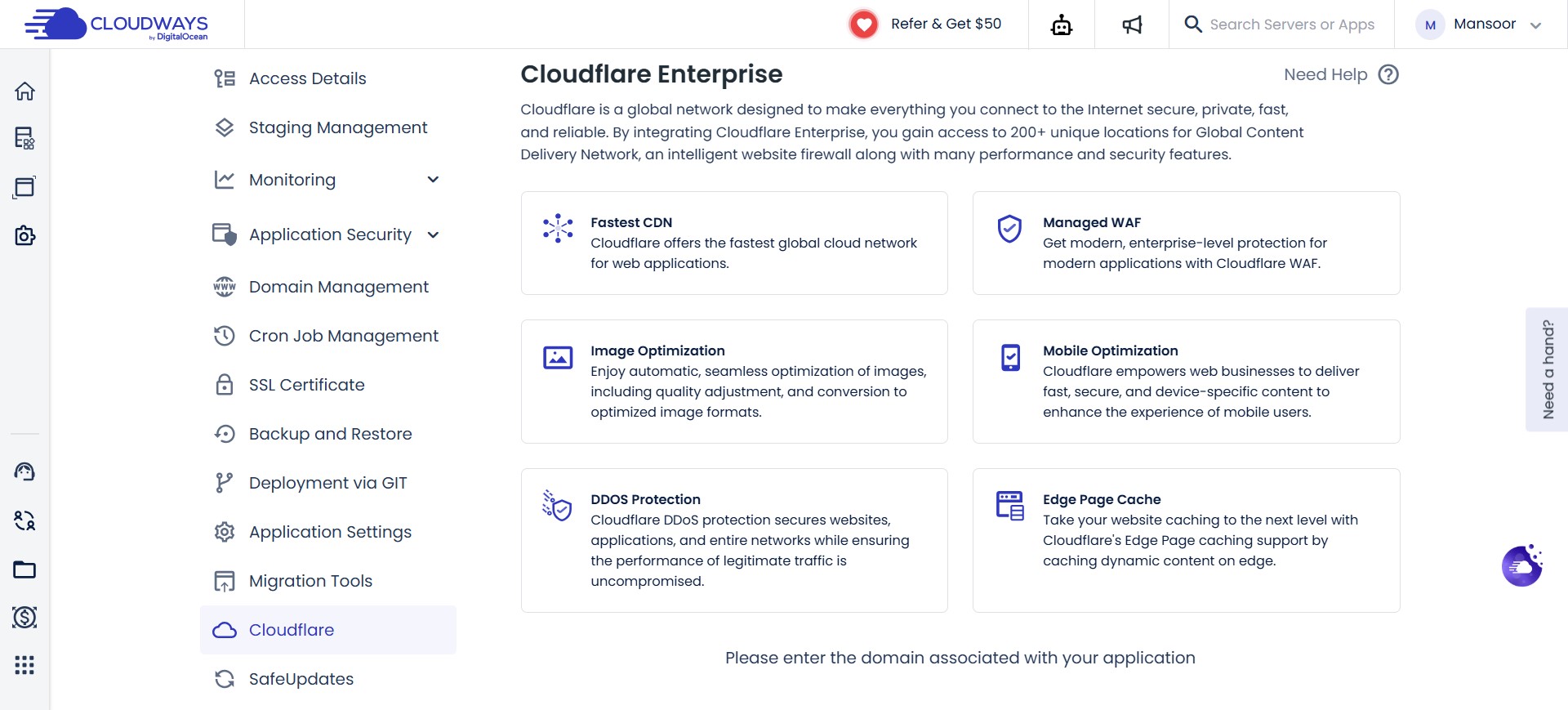Screen dimensions: 1568x710
Task: Click the floating cloud chat bubble icon
Action: [x=1522, y=565]
